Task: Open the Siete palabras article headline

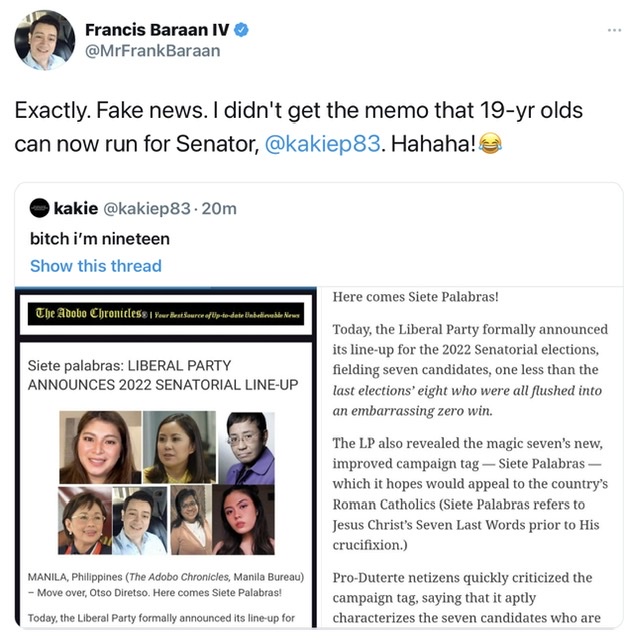Action: pyautogui.click(x=163, y=374)
